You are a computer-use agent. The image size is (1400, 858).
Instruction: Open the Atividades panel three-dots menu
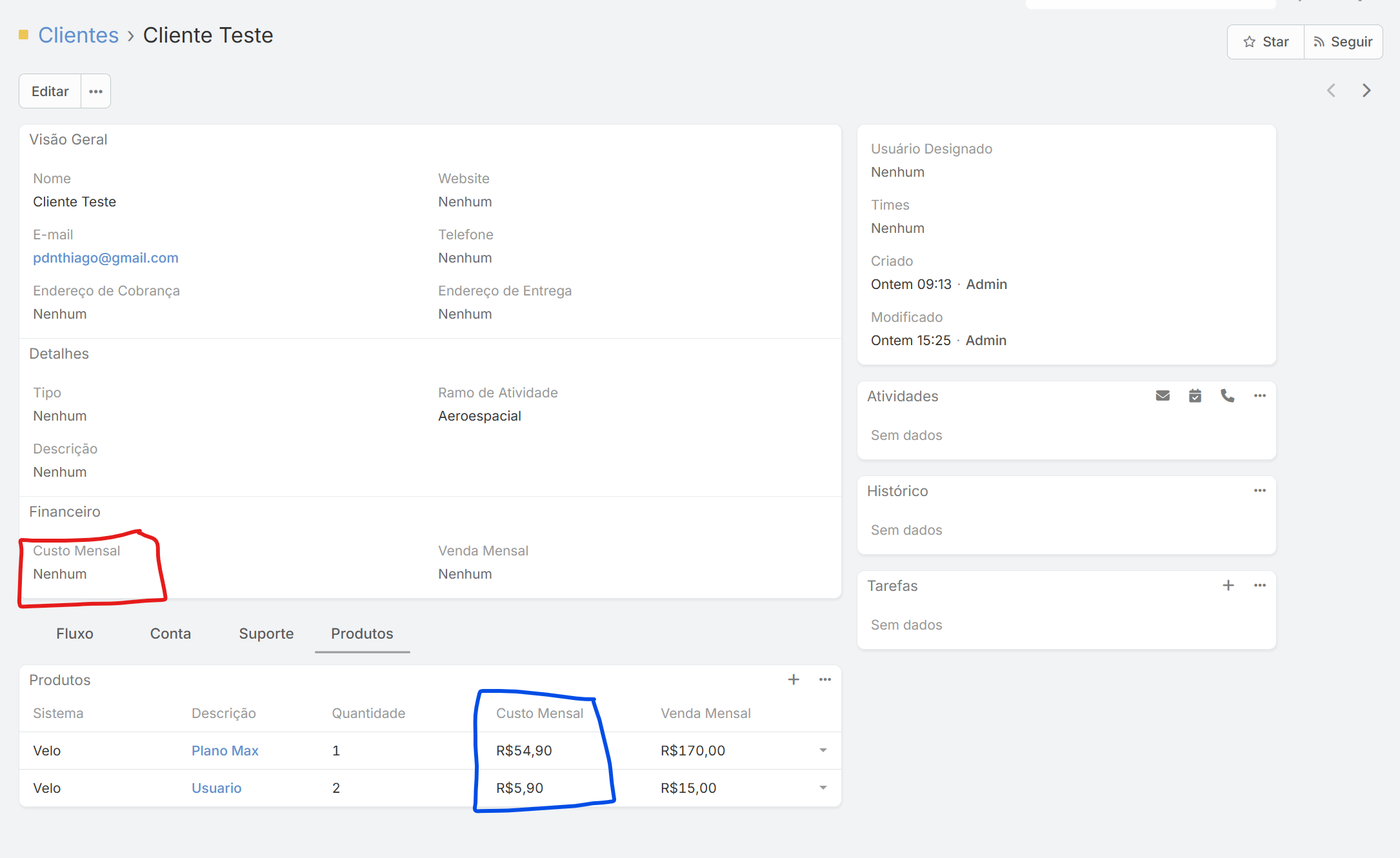[1259, 396]
